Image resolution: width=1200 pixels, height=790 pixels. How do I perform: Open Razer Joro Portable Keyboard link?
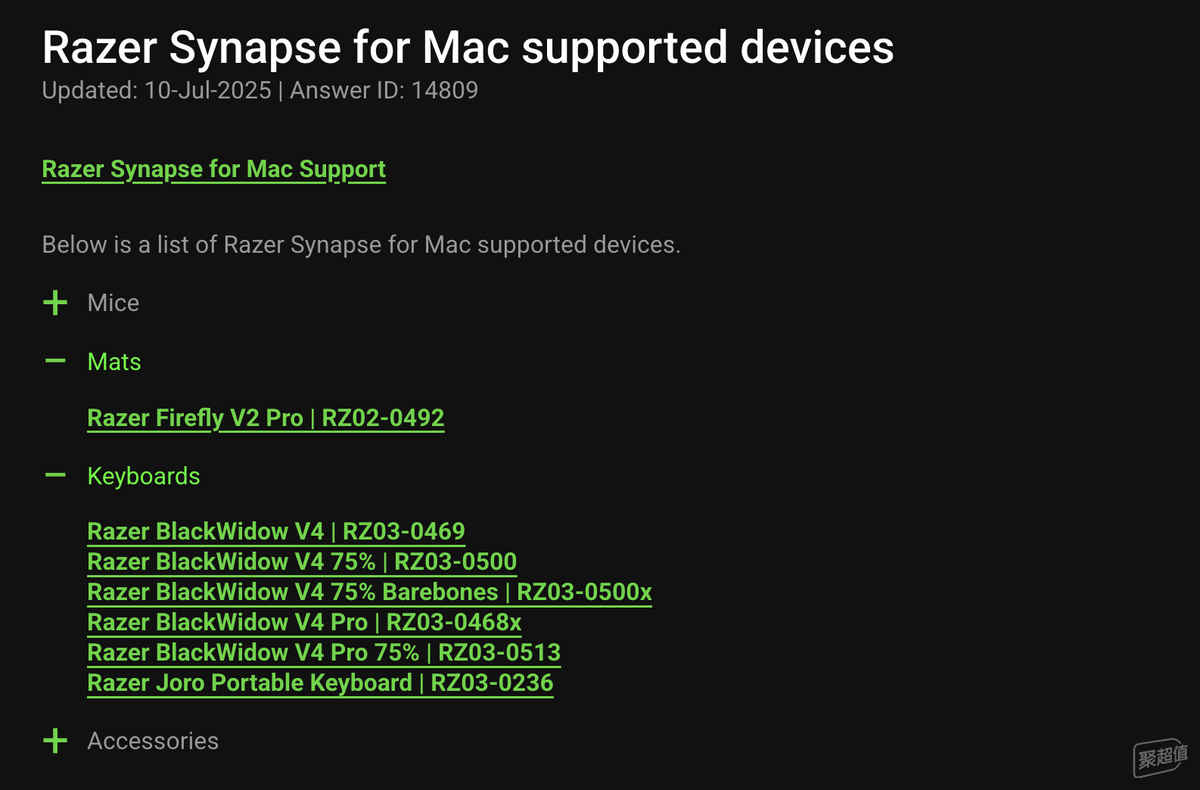[320, 683]
